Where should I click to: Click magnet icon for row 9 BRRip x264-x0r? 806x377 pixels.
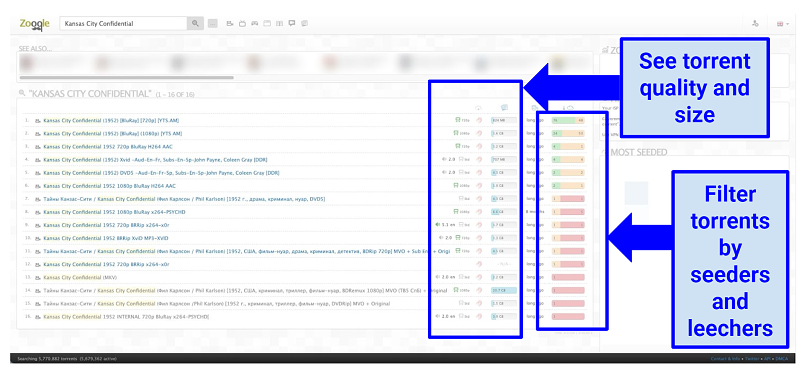(479, 225)
